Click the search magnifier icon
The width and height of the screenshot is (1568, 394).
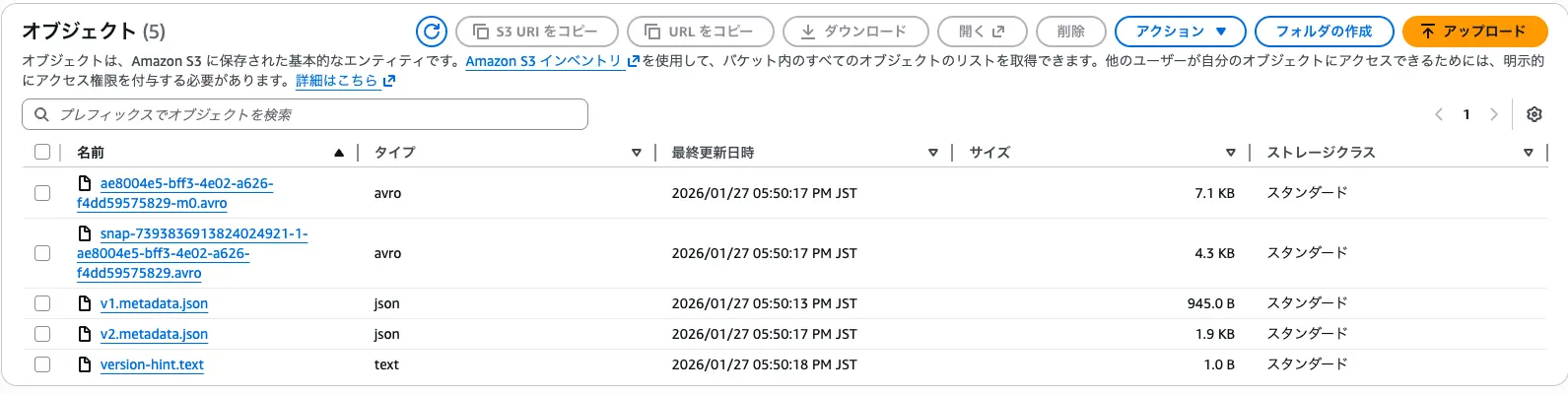coord(41,114)
